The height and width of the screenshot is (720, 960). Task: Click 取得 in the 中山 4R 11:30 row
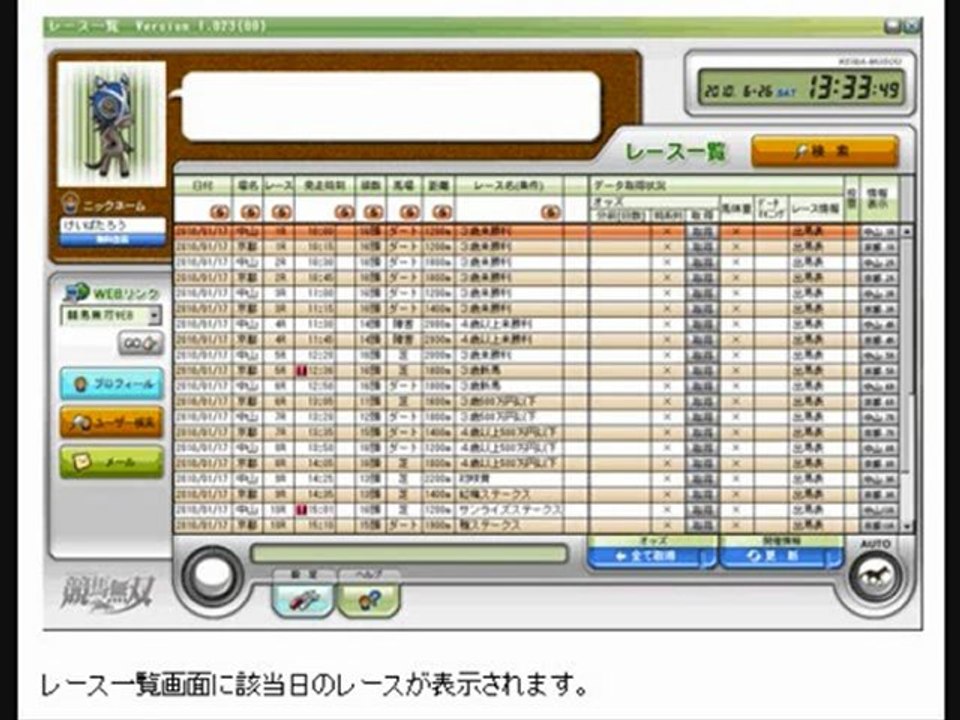coord(702,324)
